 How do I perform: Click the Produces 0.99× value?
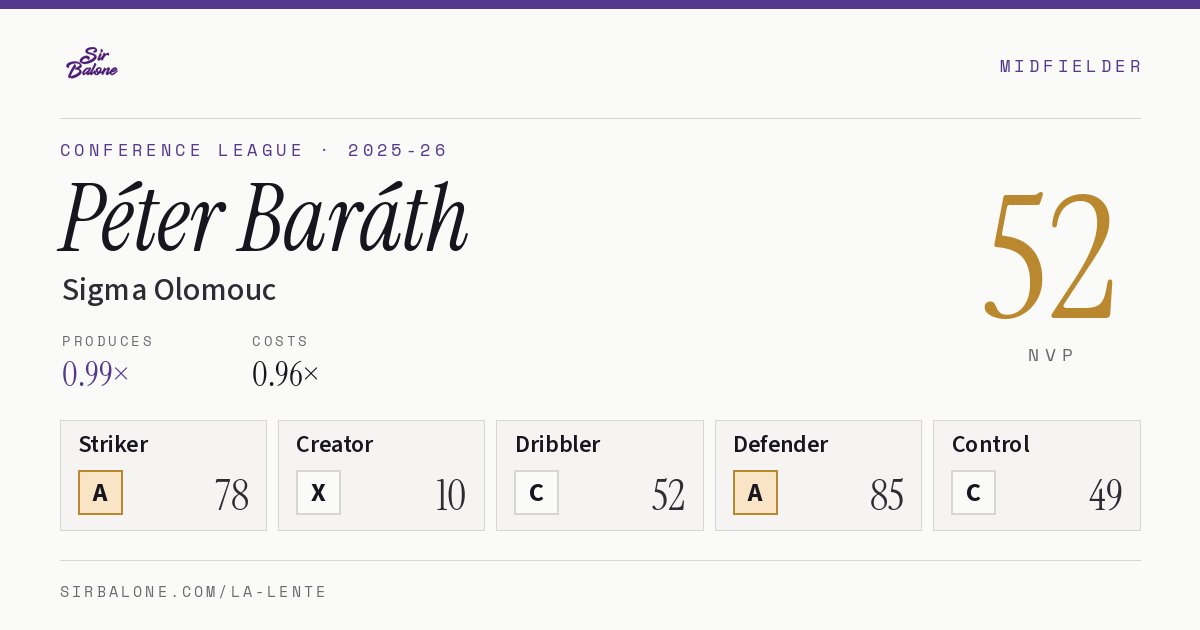[x=96, y=374]
